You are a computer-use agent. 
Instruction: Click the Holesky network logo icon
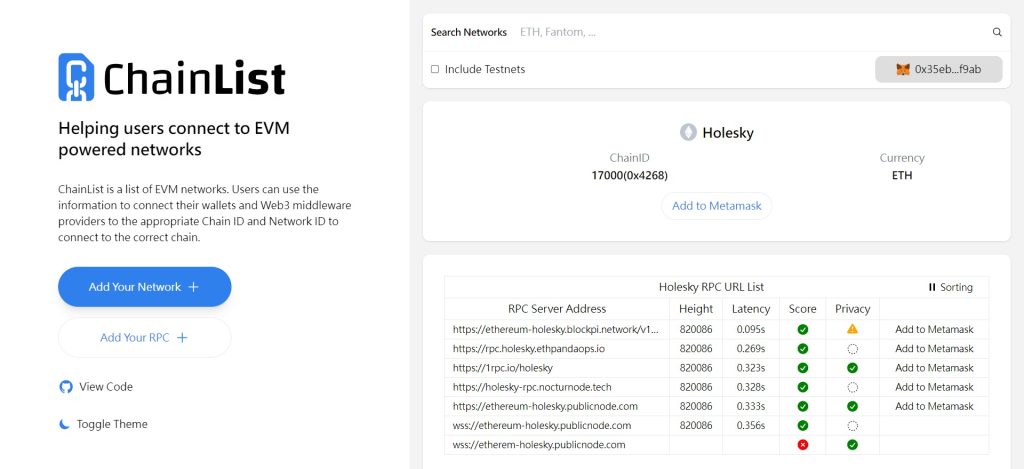(688, 132)
